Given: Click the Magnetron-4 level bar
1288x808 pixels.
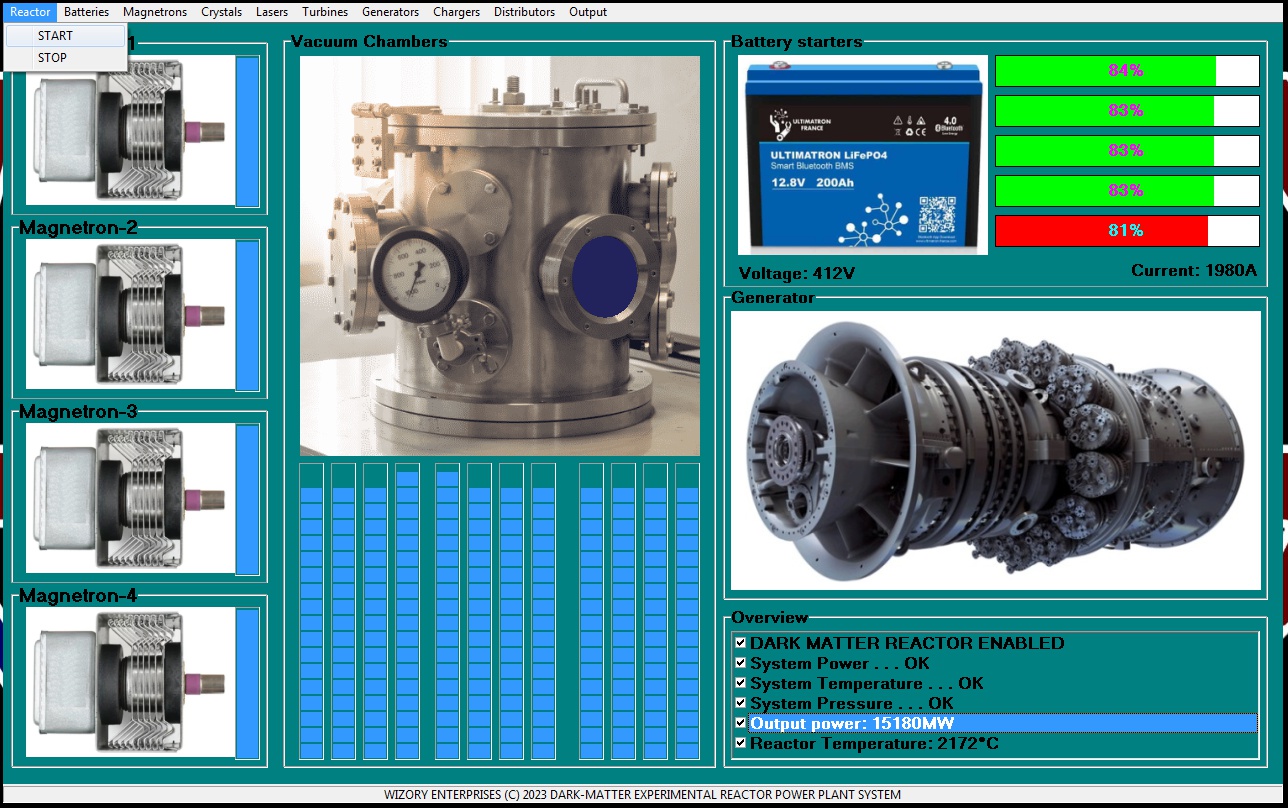Looking at the screenshot, I should (247, 683).
